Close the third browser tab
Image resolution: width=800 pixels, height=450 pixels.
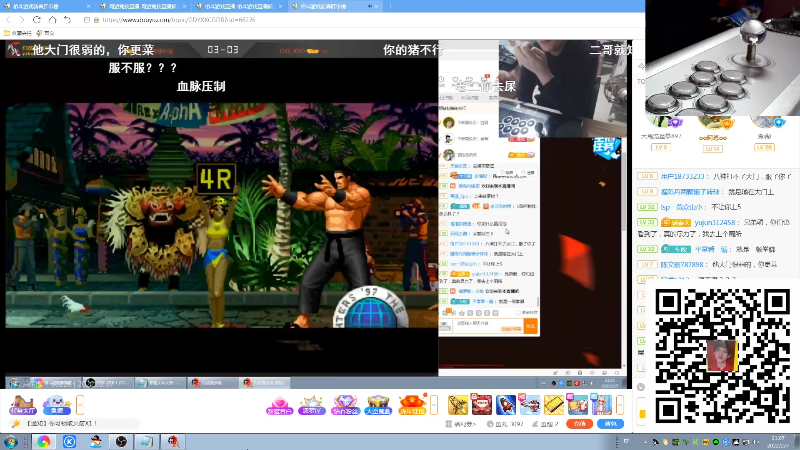(280, 6)
